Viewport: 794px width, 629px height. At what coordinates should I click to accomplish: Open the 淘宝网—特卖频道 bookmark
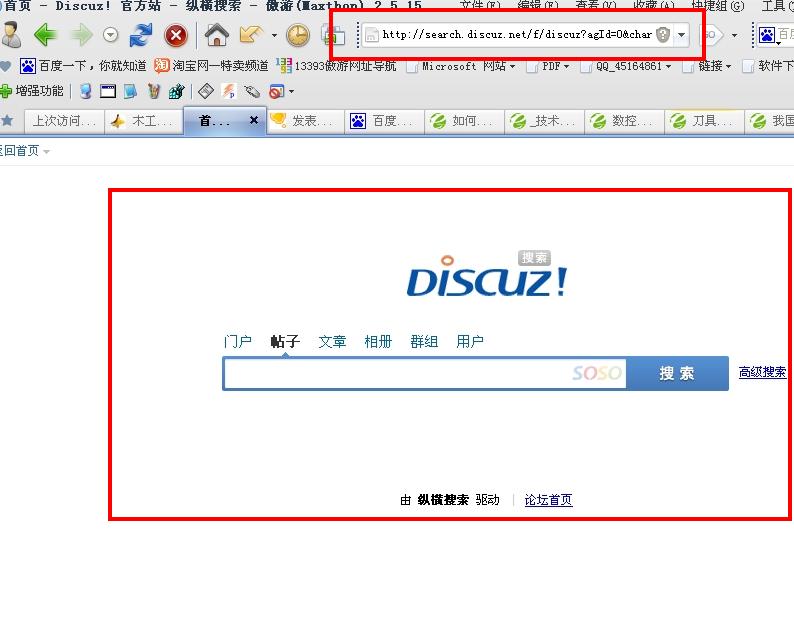pos(211,66)
